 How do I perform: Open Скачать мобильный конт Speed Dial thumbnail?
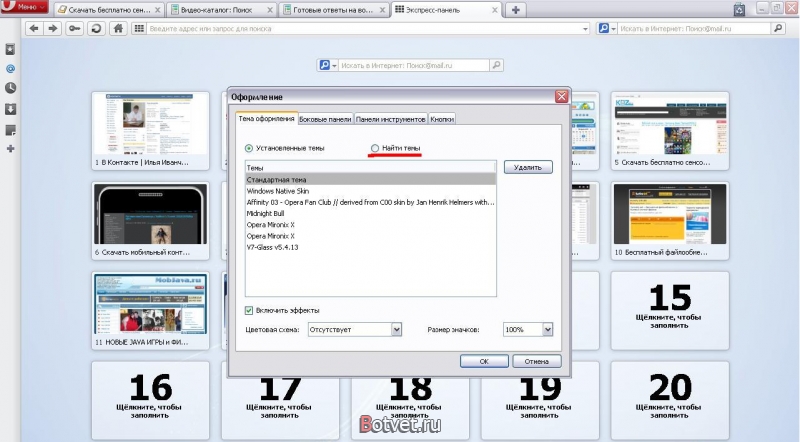[151, 220]
